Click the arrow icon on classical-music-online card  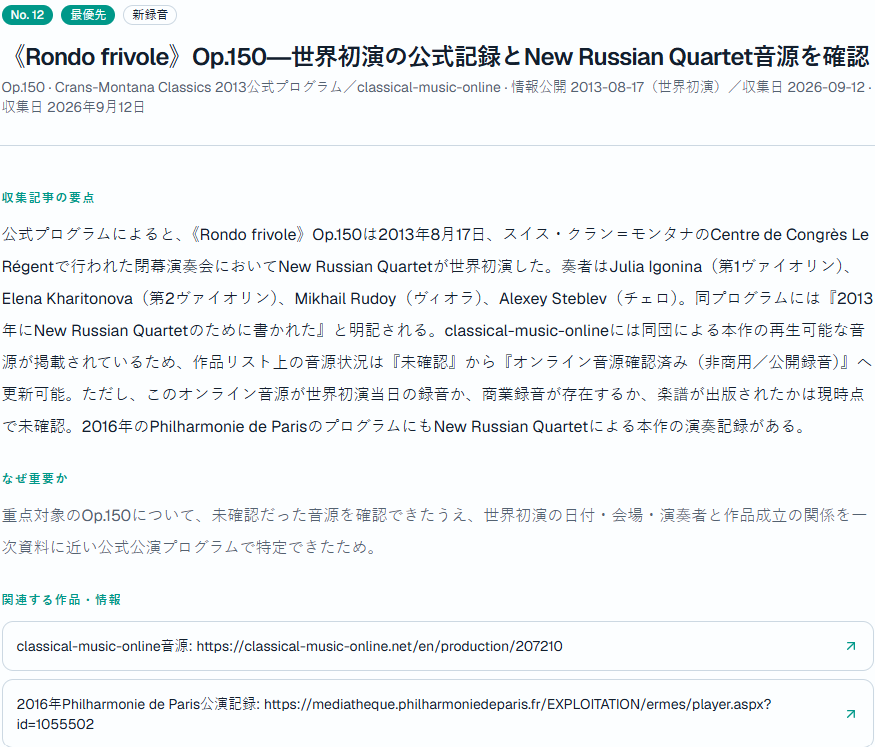(x=850, y=646)
